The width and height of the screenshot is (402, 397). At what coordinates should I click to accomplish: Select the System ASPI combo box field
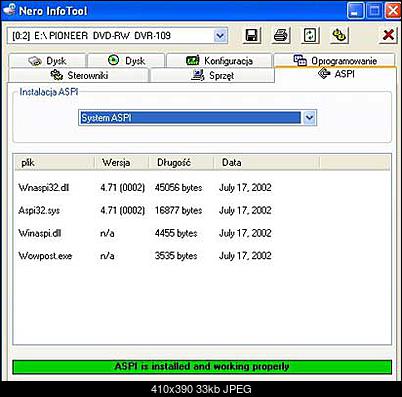pos(198,118)
